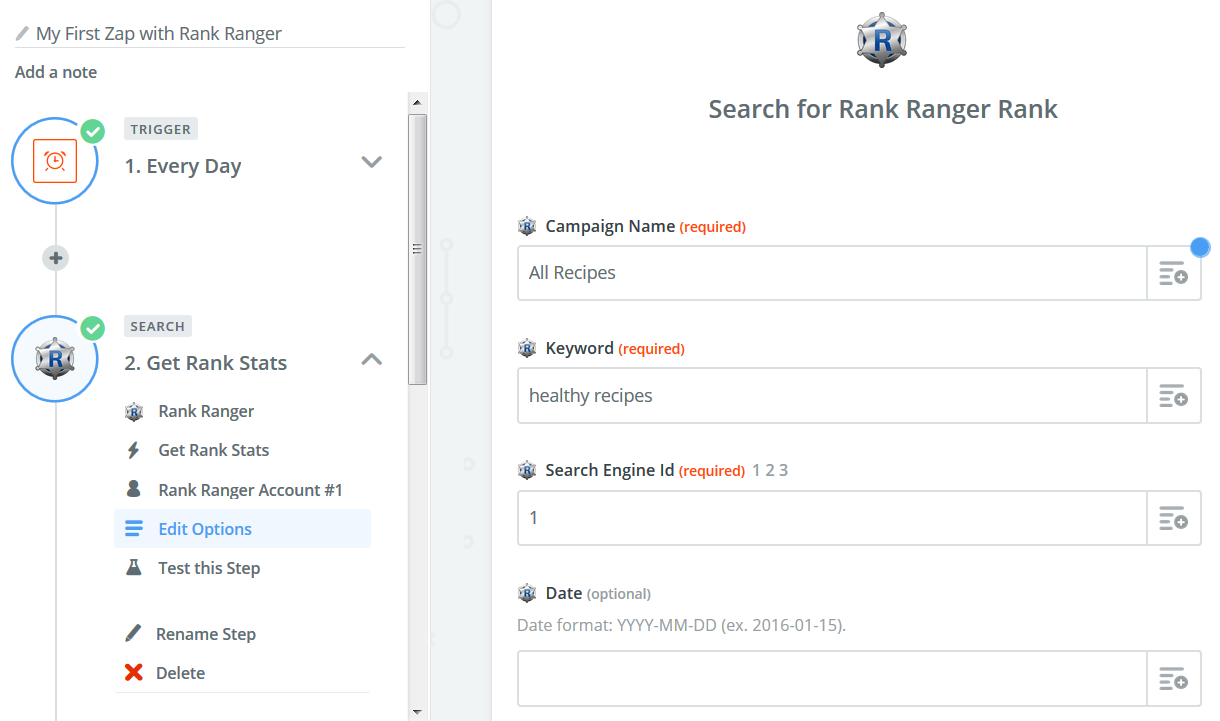Screen dimensions: 1220x721
Task: Click the panel resize handle icon
Action: (x=418, y=249)
